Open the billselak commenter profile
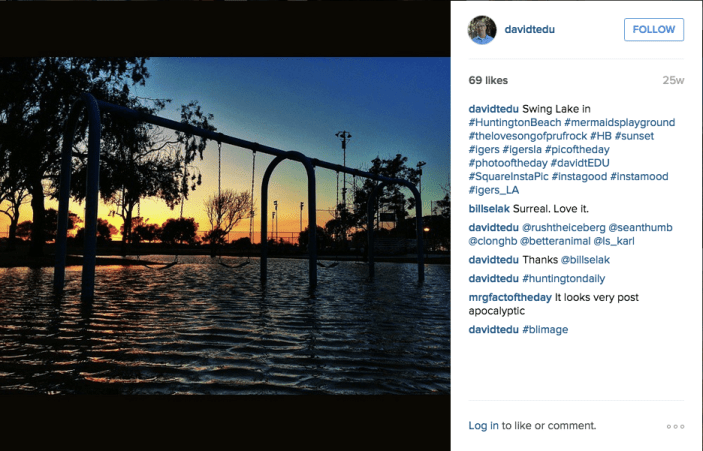Image resolution: width=703 pixels, height=451 pixels. pos(489,209)
